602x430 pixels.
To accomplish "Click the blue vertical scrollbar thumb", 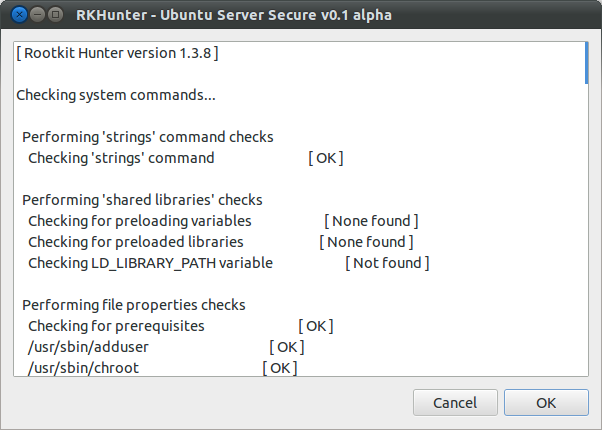I will tap(586, 63).
